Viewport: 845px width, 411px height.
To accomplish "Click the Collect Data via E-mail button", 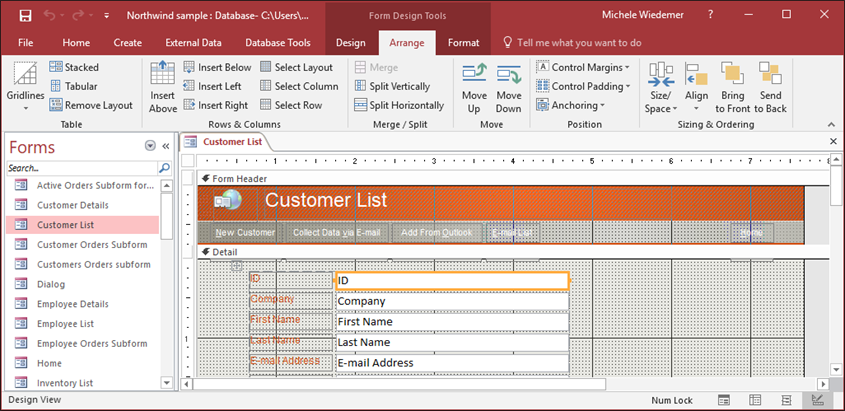I will [x=336, y=233].
